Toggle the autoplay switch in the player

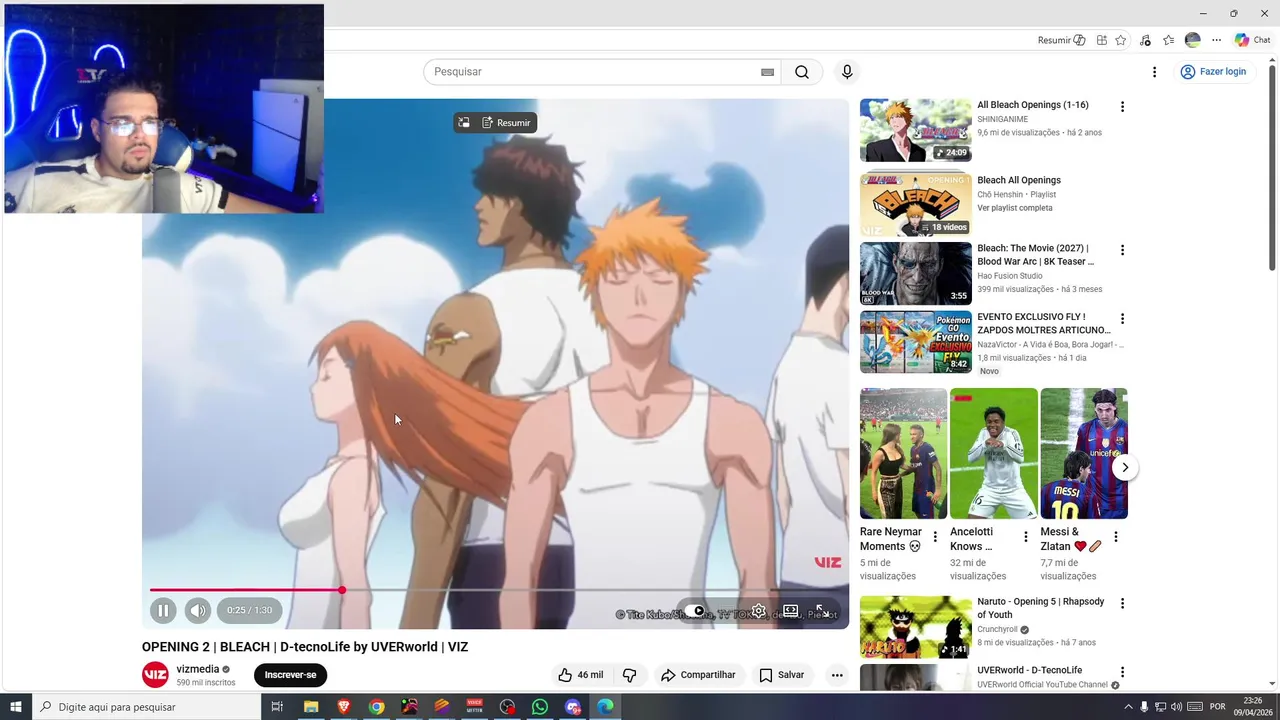coord(696,611)
